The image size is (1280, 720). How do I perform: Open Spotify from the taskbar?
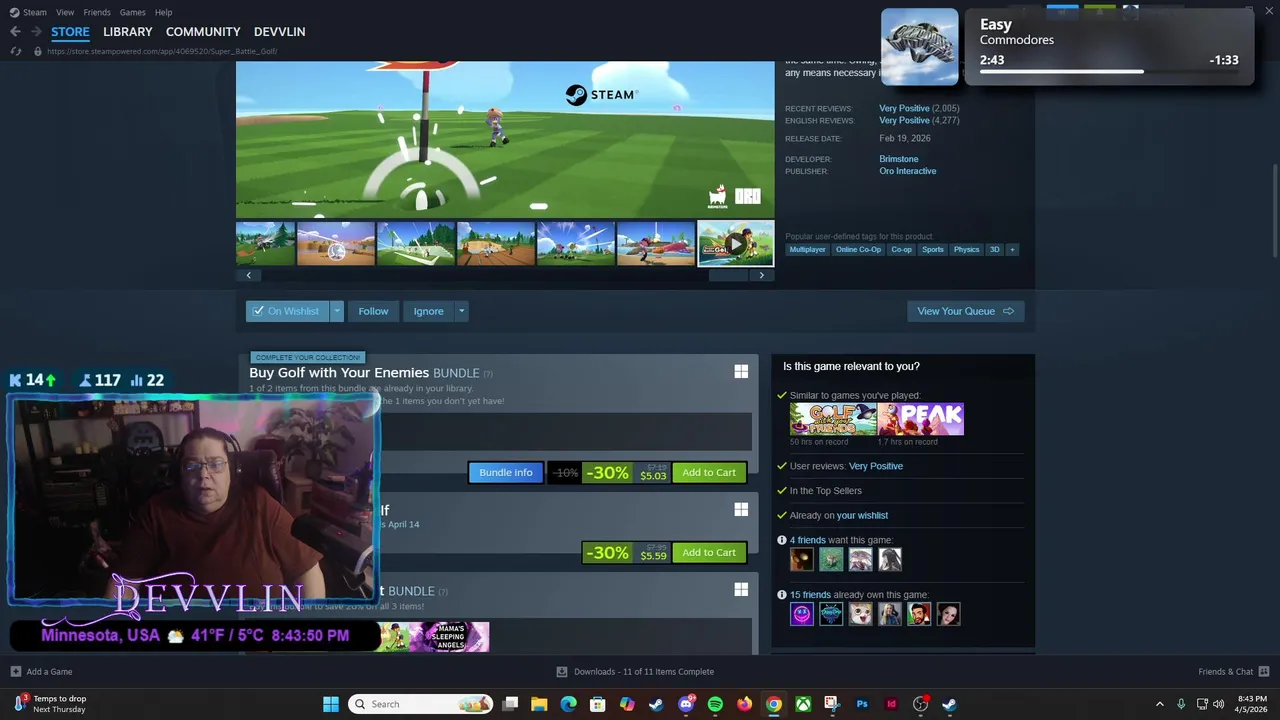(x=715, y=704)
